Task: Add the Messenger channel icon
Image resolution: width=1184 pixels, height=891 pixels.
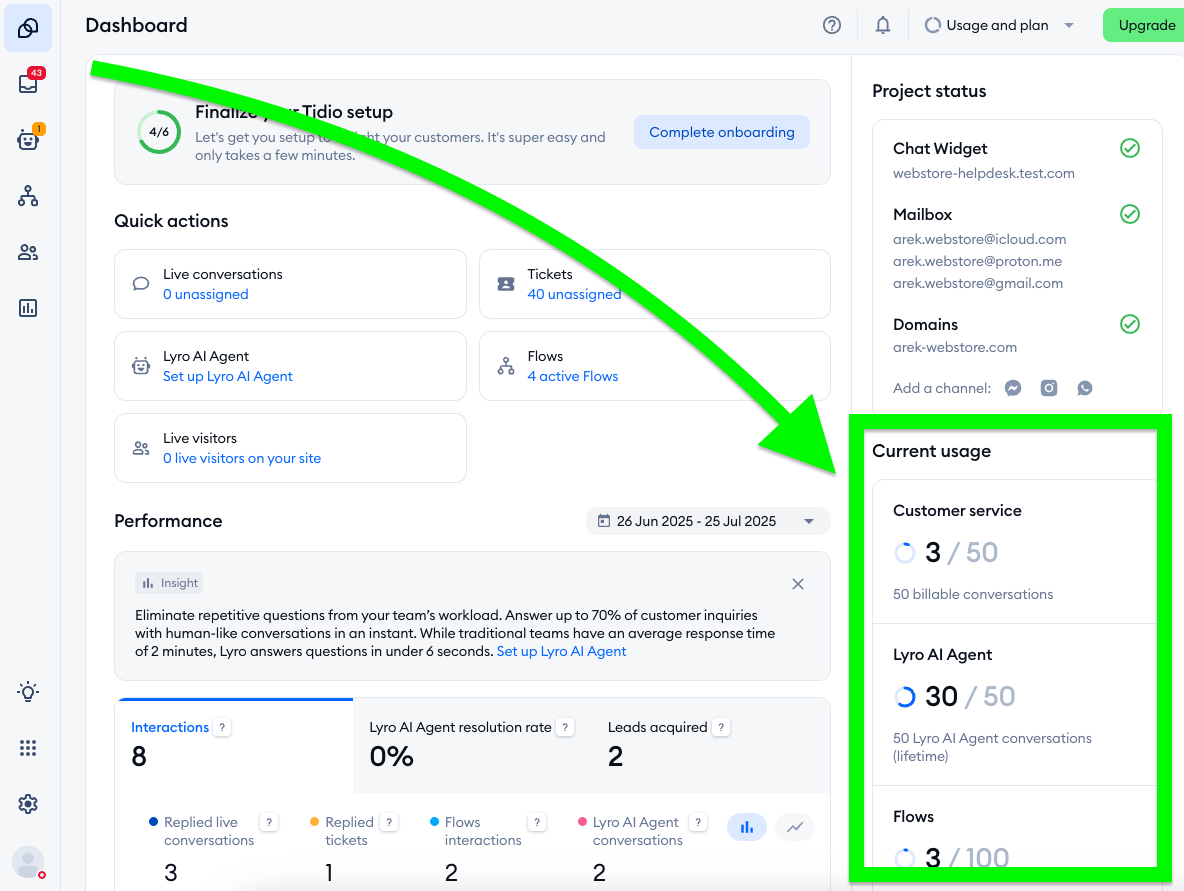Action: point(1013,388)
